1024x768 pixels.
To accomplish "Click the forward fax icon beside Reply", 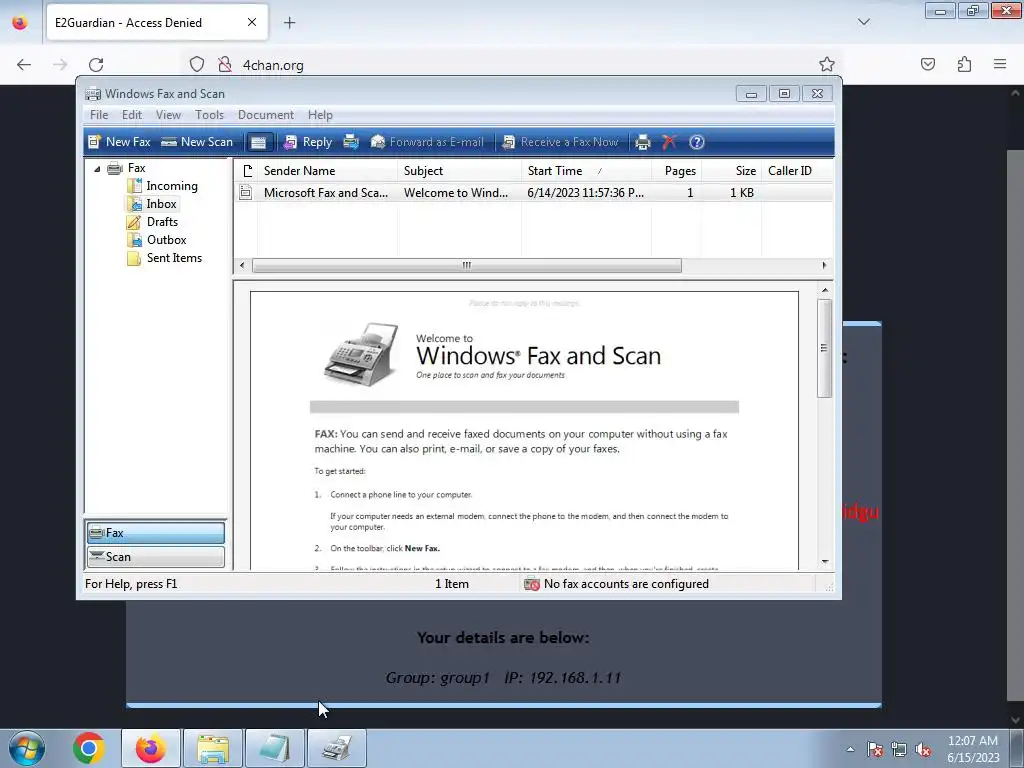I will coord(351,142).
